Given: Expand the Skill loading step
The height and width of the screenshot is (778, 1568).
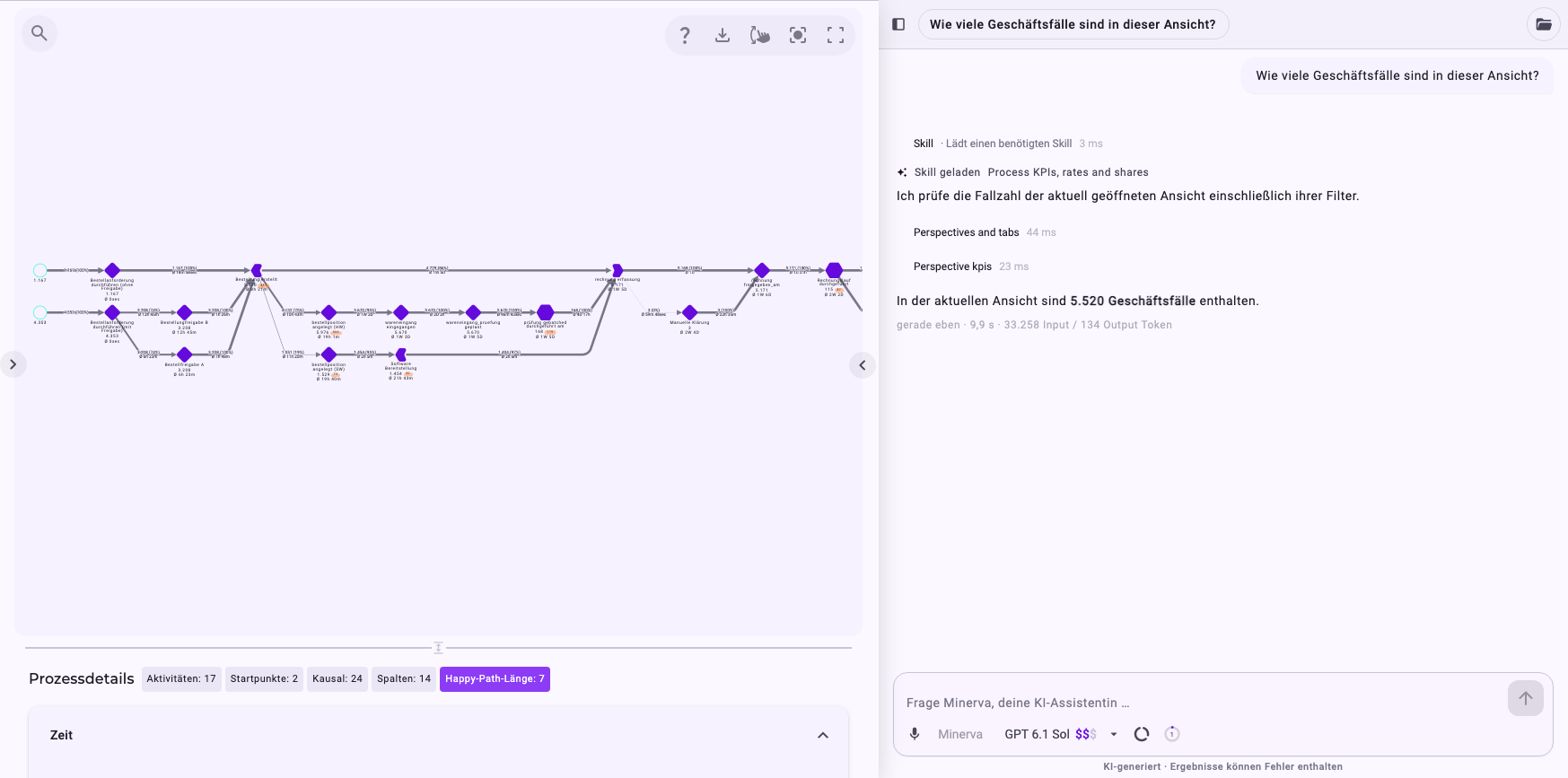Looking at the screenshot, I should tap(1008, 144).
